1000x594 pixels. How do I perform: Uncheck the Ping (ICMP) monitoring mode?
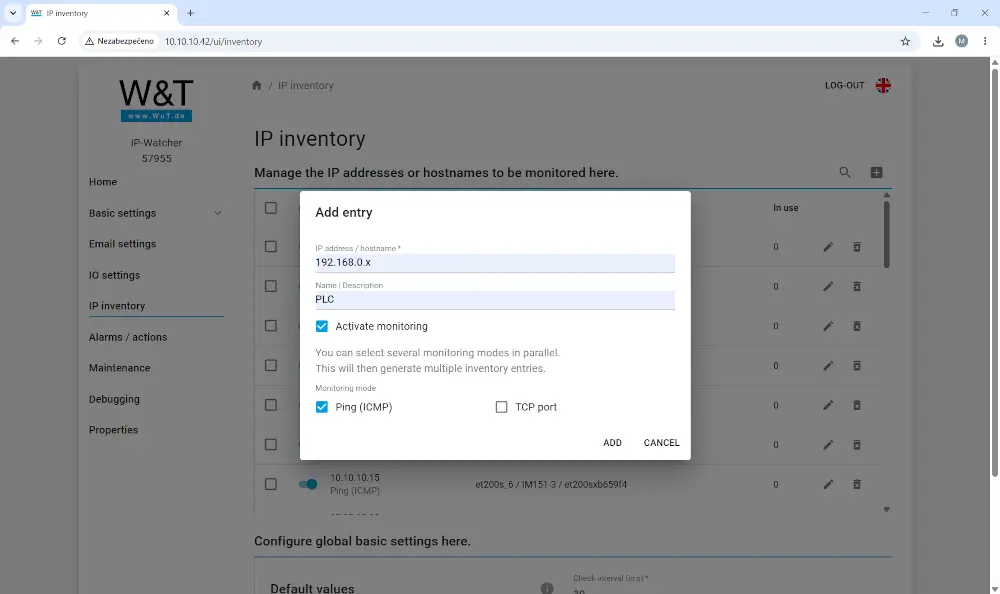(x=321, y=407)
